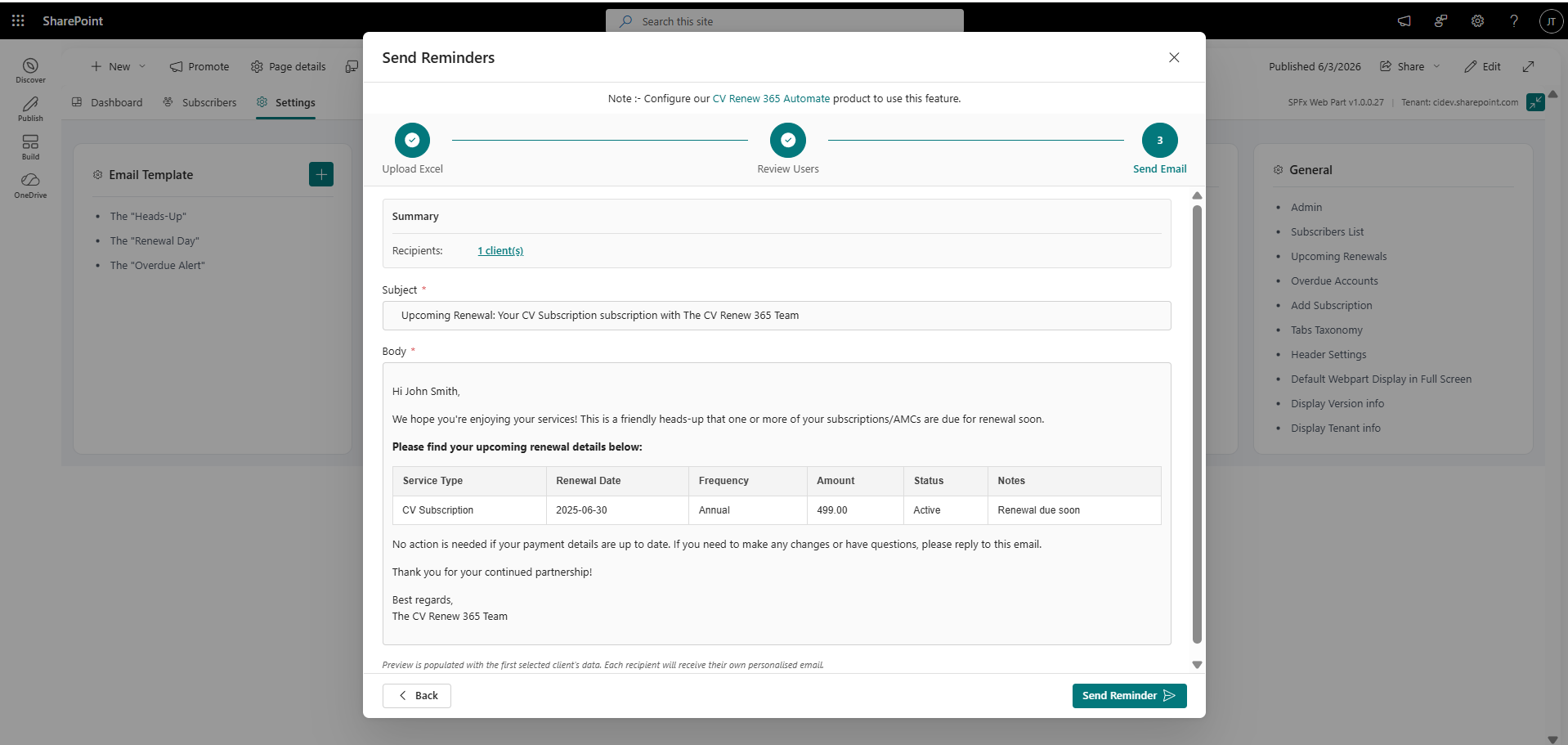Viewport: 1568px width, 745px height.
Task: Open Publish in the left rail
Action: (x=30, y=109)
